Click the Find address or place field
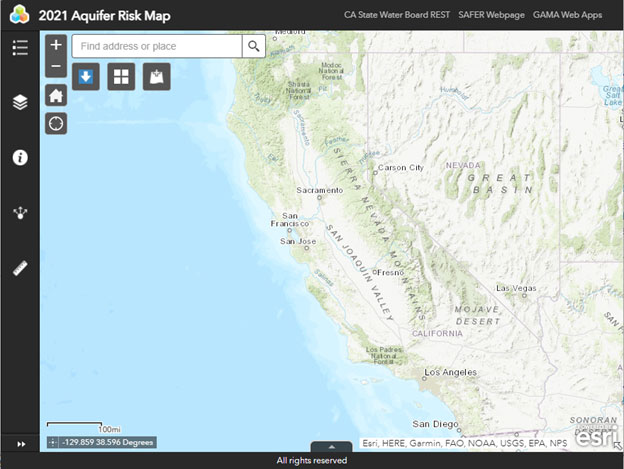The height and width of the screenshot is (469, 624). 157,46
